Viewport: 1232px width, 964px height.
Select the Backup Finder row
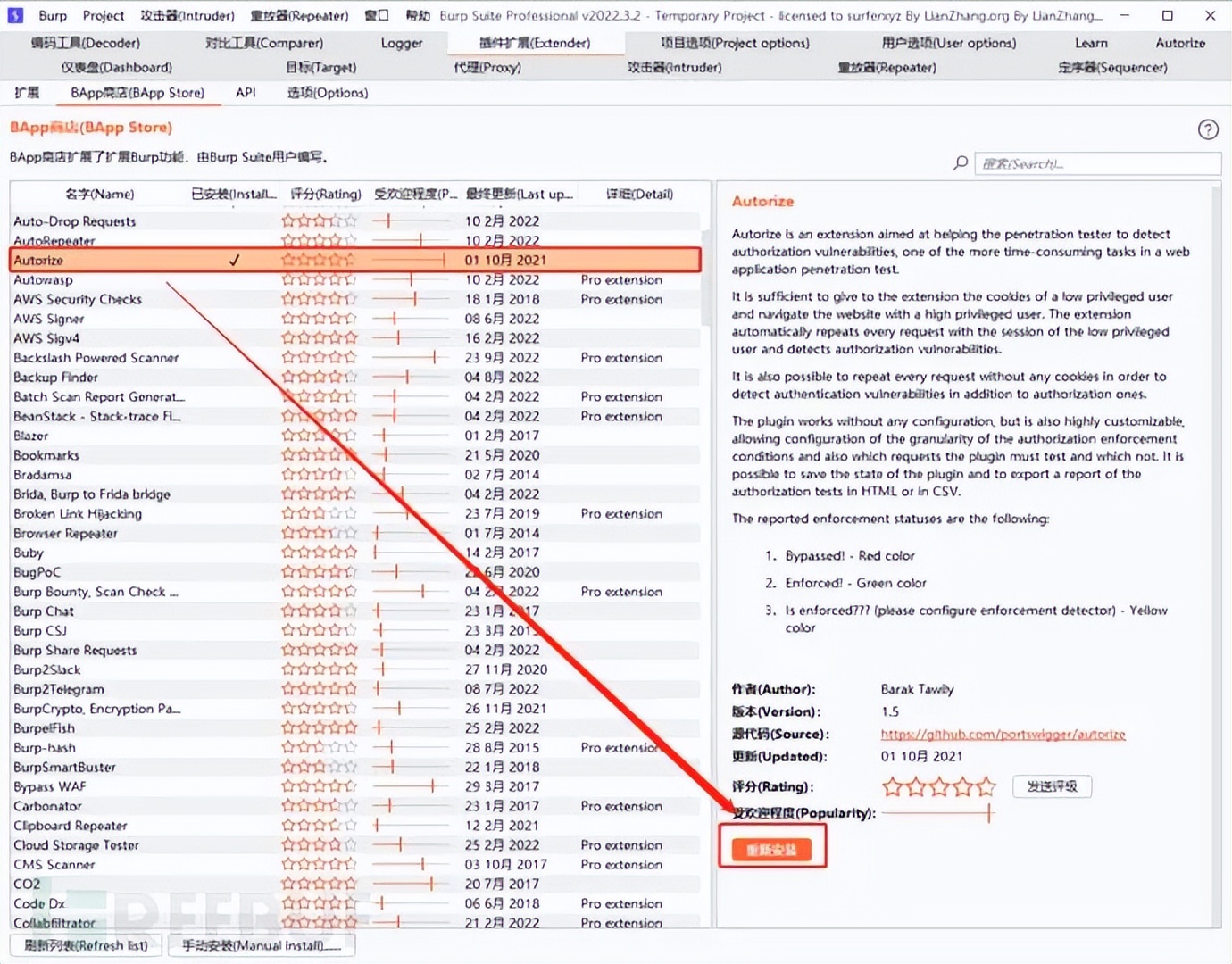coord(355,377)
